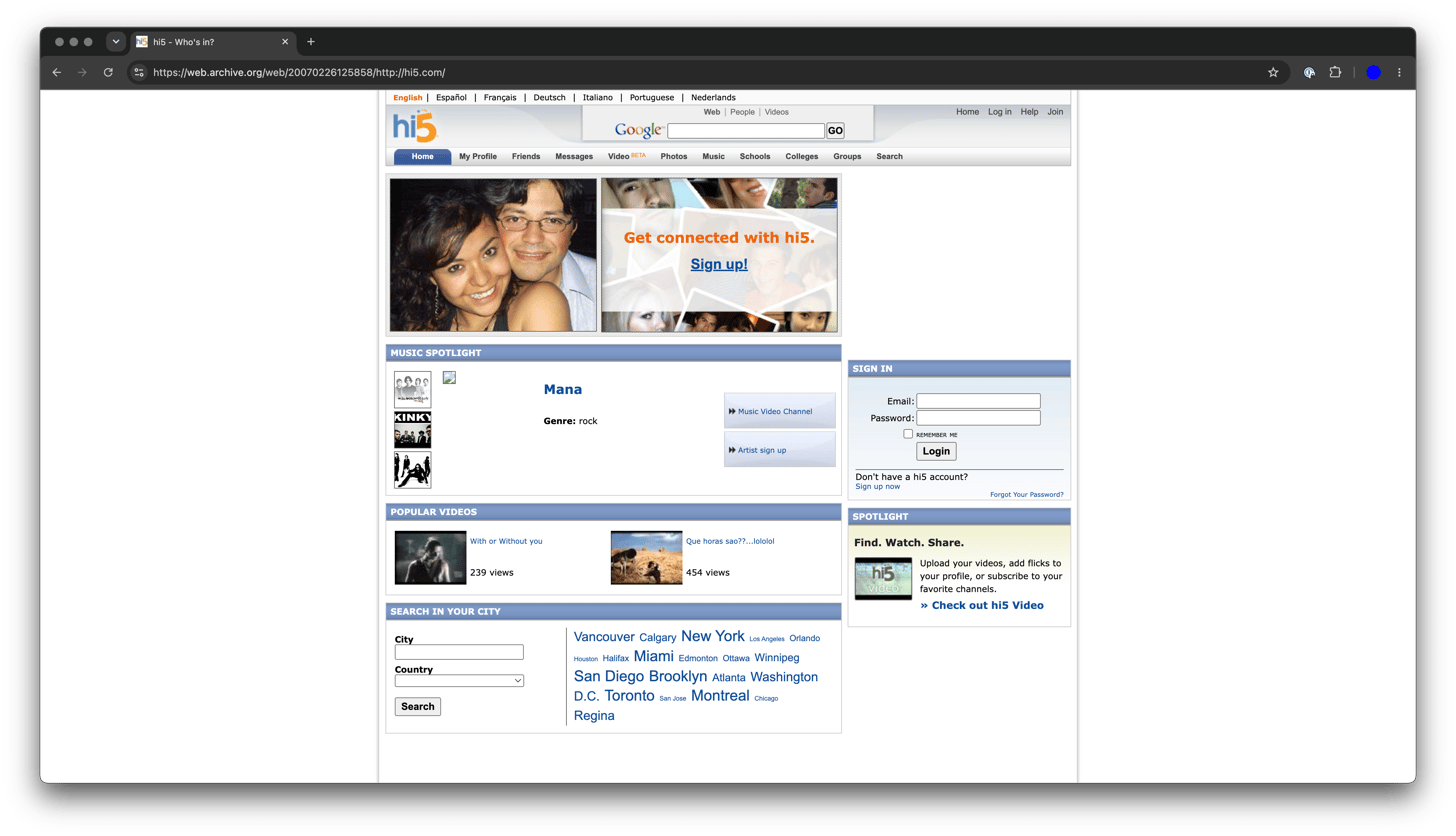The width and height of the screenshot is (1456, 836).
Task: Open the browser extensions puzzle icon
Action: 1335,72
